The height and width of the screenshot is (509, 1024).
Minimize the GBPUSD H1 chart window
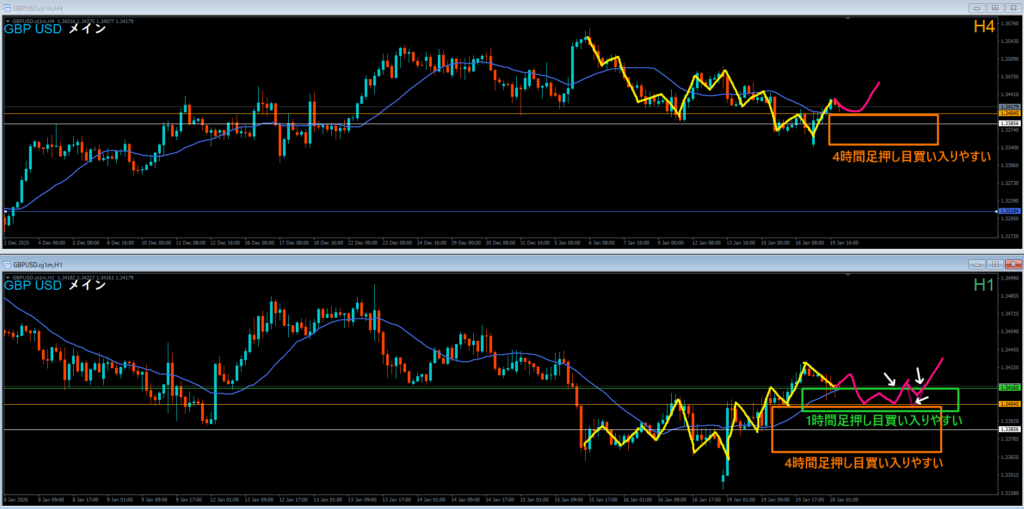pyautogui.click(x=976, y=264)
